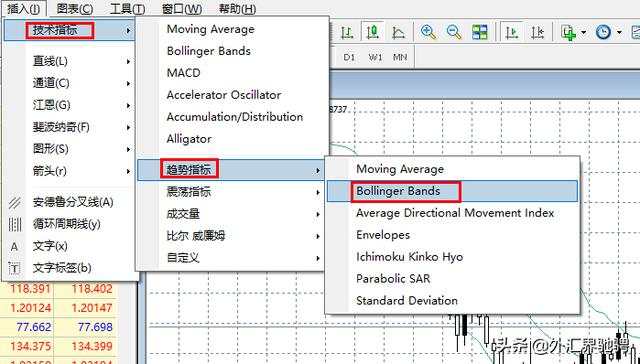Select the text label tool 文字标签(b)
The height and width of the screenshot is (364, 640).
click(x=62, y=268)
